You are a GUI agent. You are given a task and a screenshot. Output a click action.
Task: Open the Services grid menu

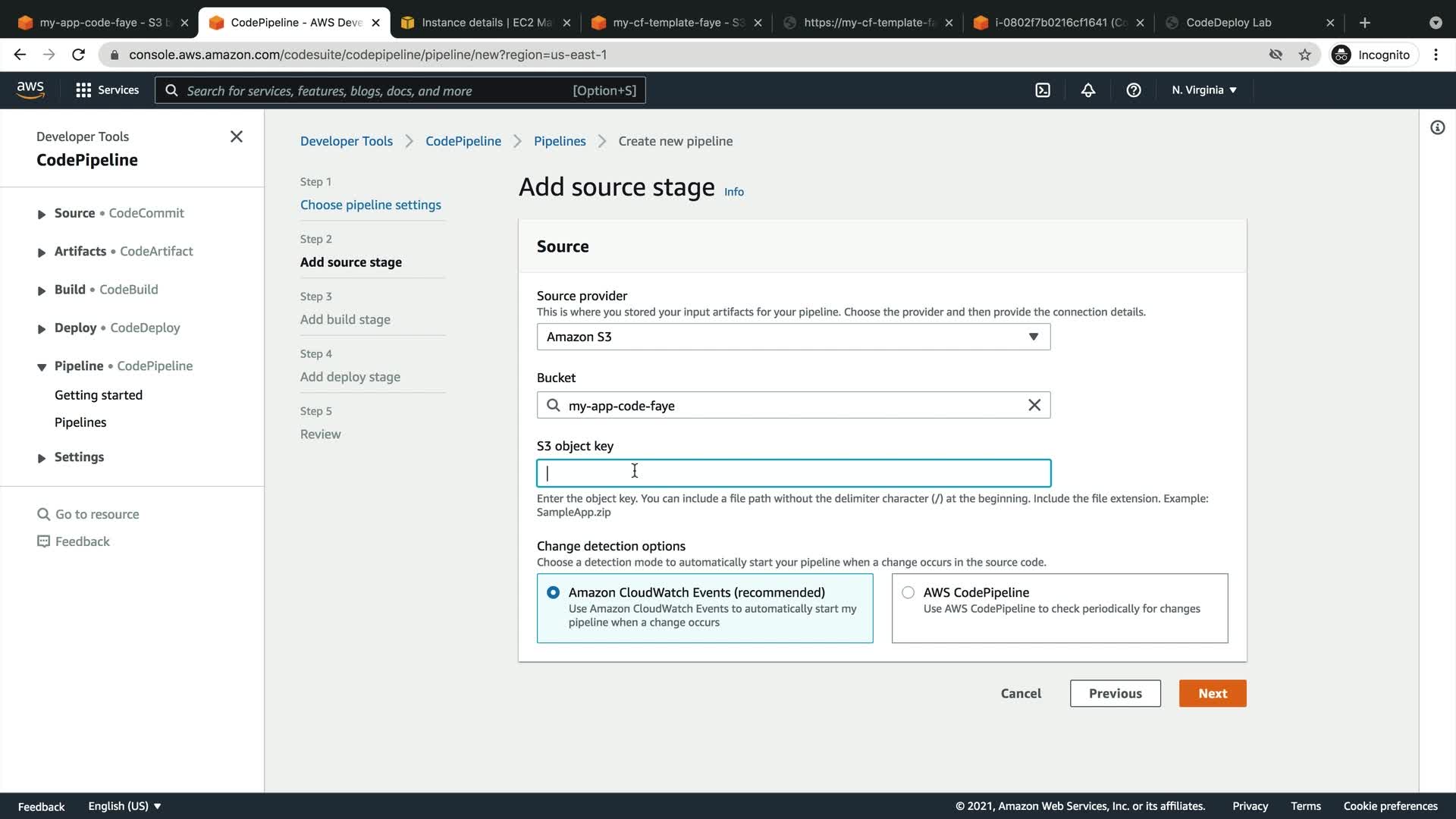107,90
